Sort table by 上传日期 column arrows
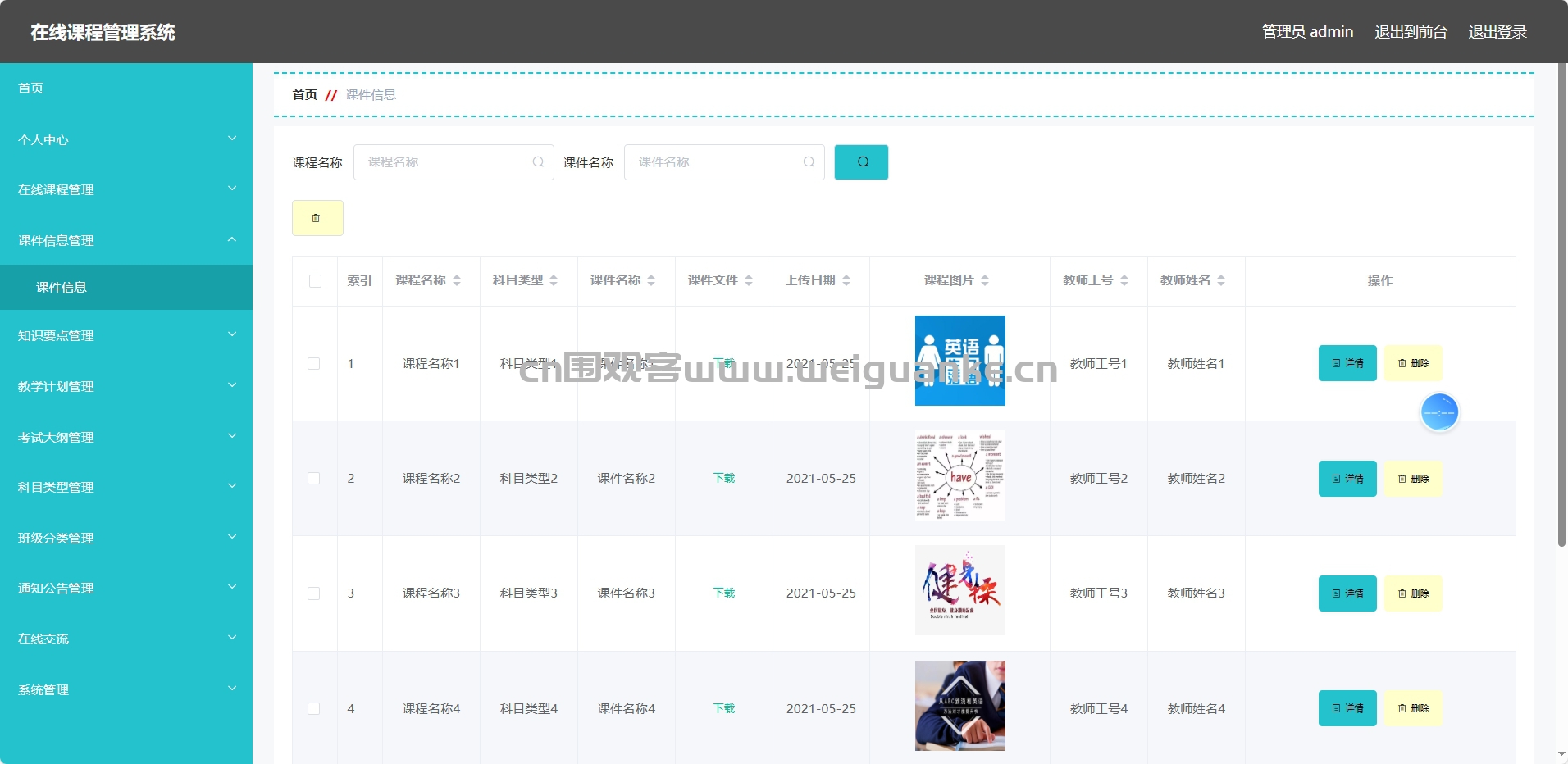The height and width of the screenshot is (764, 1568). (x=846, y=280)
